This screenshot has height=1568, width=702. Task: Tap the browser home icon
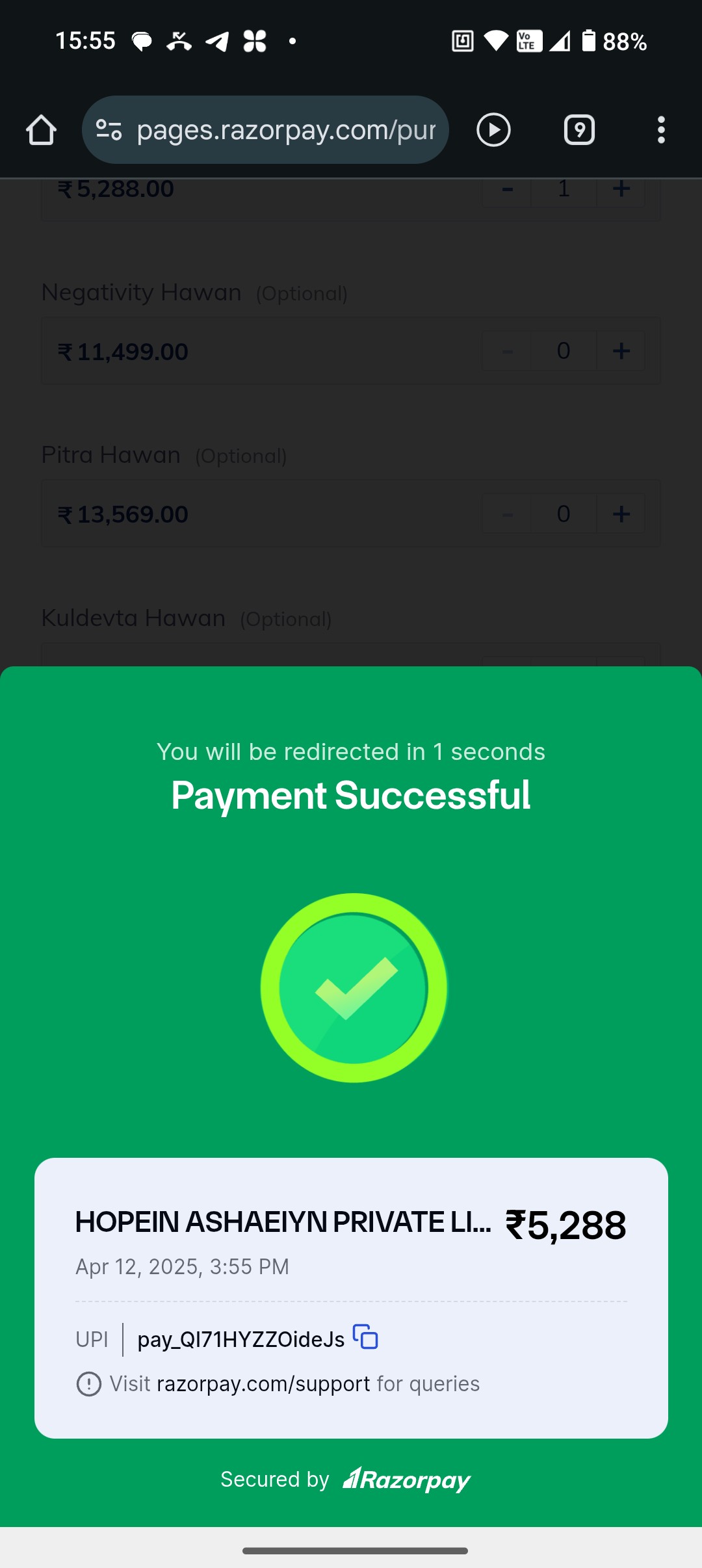click(x=41, y=130)
